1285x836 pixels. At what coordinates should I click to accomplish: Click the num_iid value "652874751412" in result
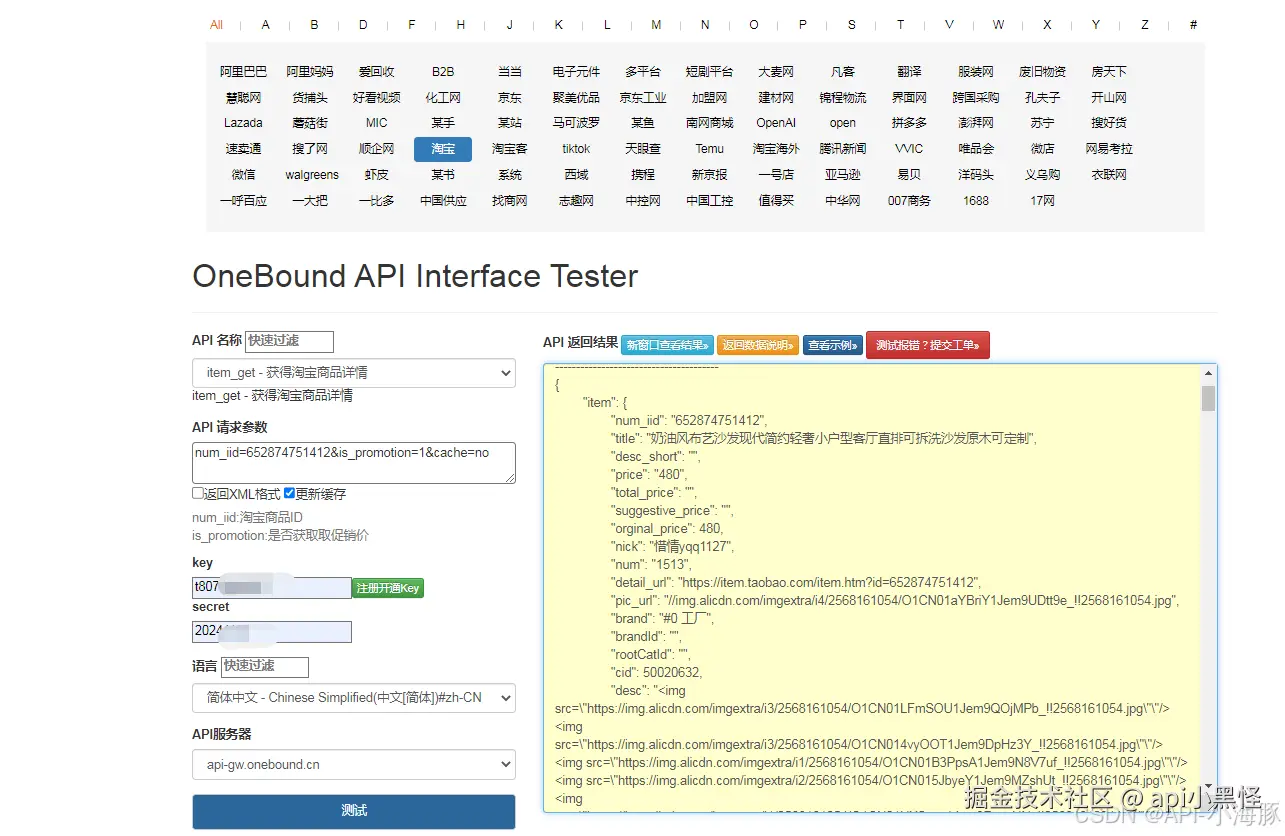[717, 421]
